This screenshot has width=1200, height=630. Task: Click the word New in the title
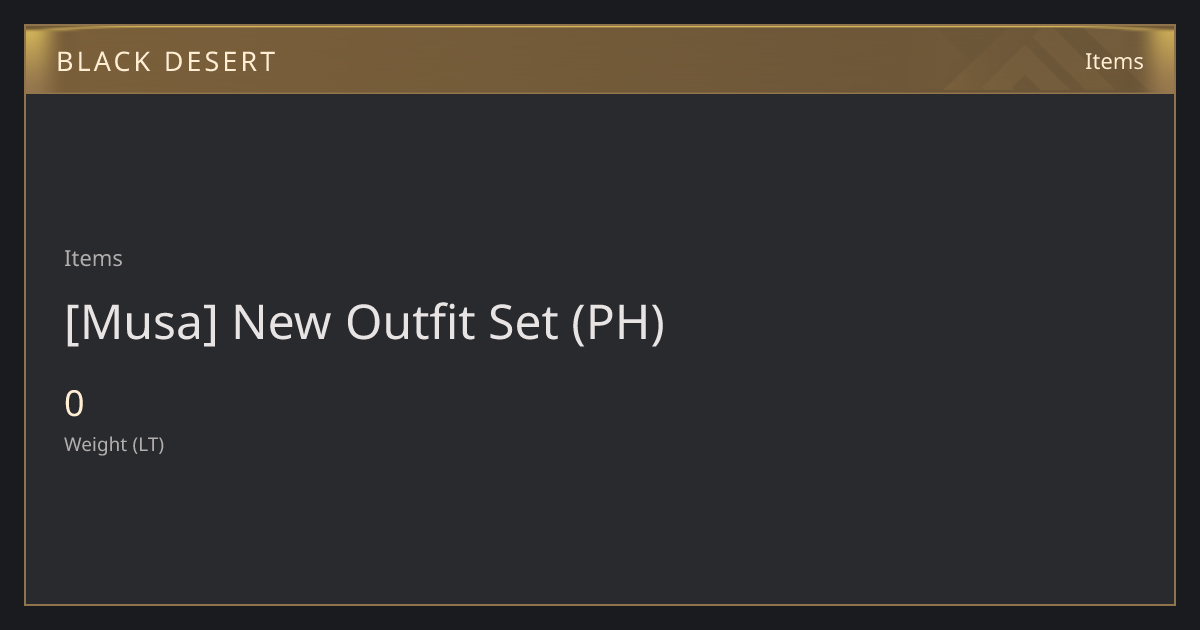pyautogui.click(x=281, y=323)
